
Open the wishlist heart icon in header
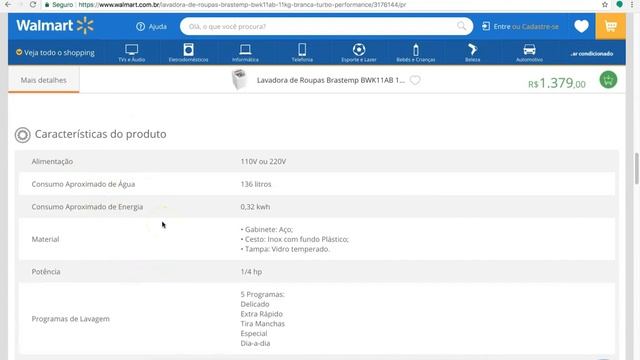pyautogui.click(x=581, y=26)
